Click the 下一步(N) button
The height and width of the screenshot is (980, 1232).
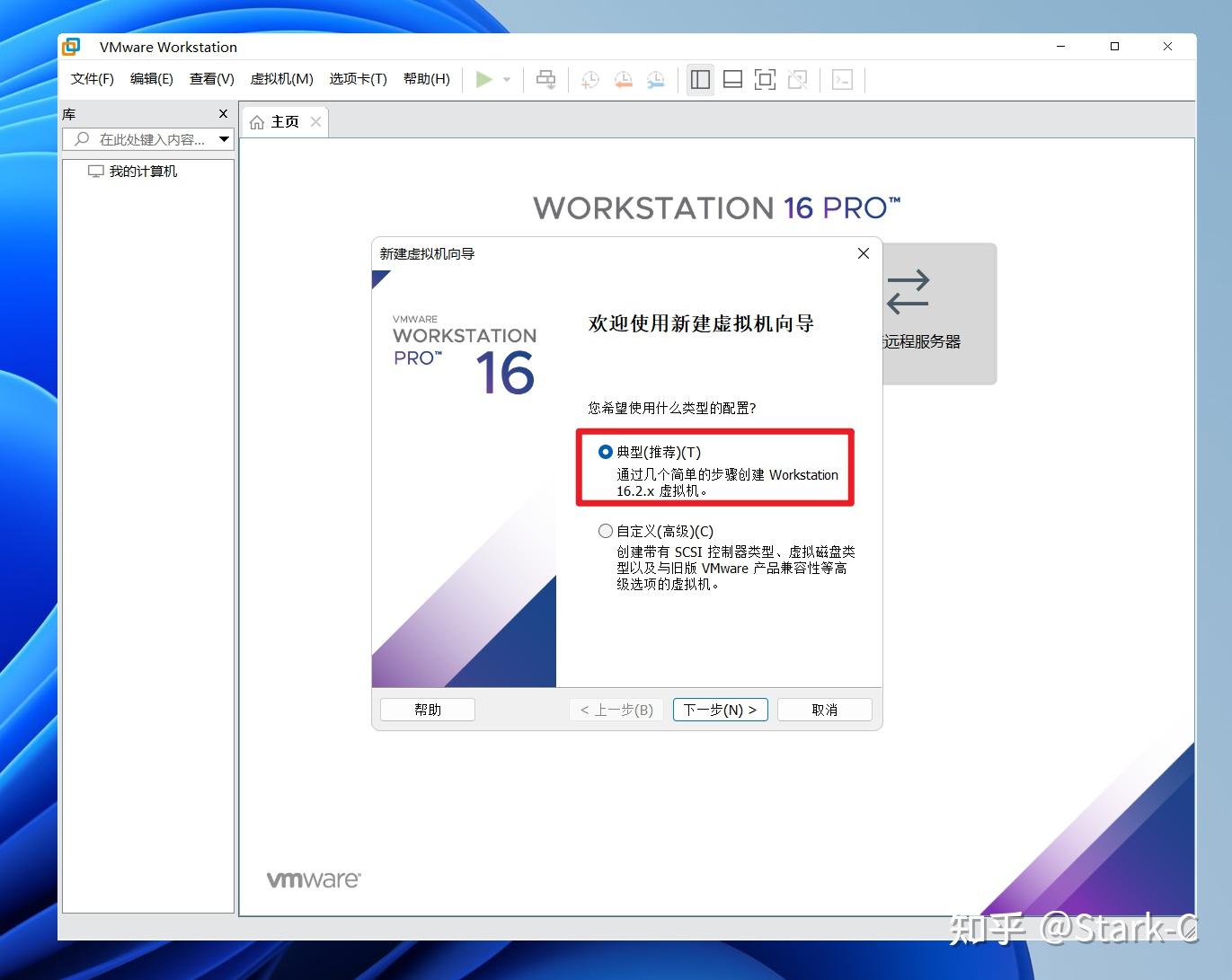pyautogui.click(x=720, y=709)
